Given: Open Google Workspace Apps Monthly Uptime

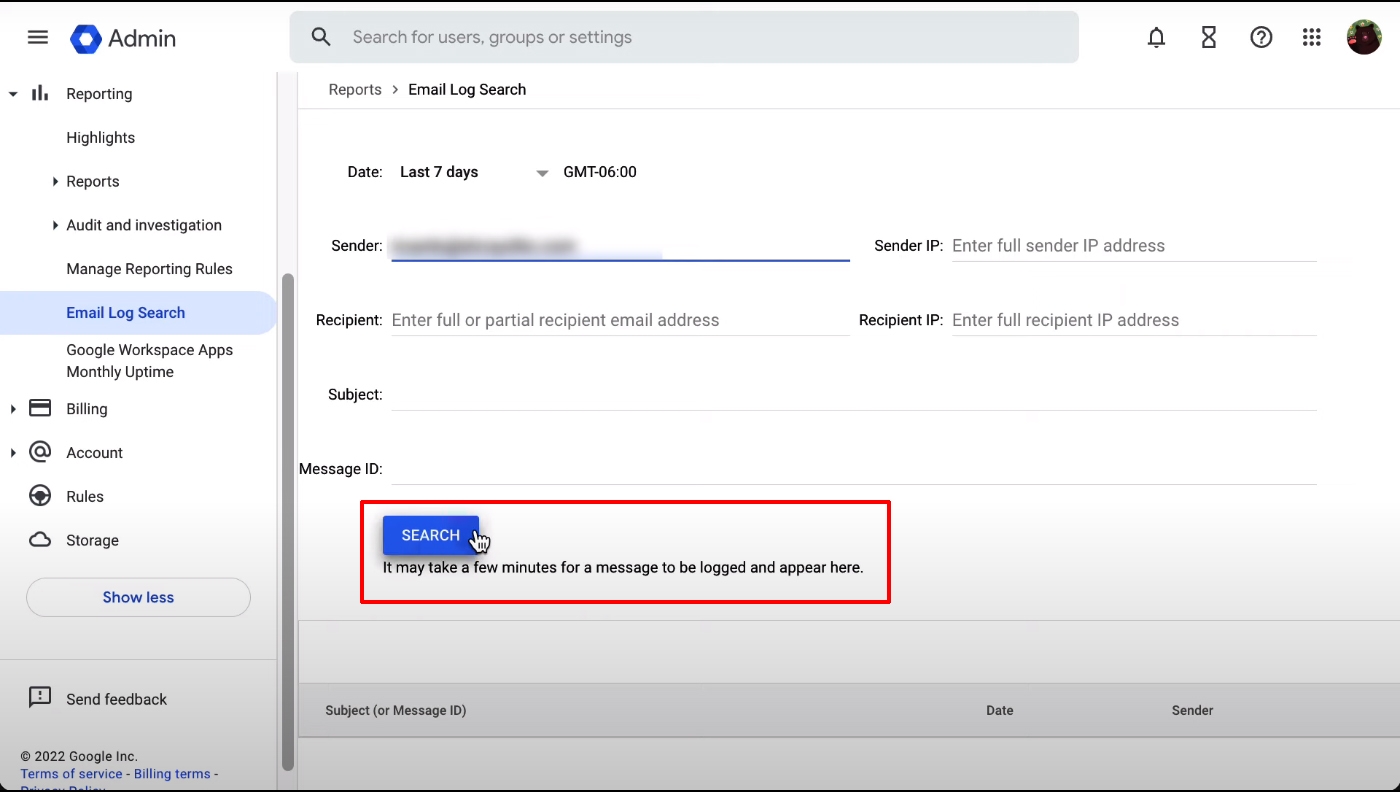Looking at the screenshot, I should pos(149,361).
